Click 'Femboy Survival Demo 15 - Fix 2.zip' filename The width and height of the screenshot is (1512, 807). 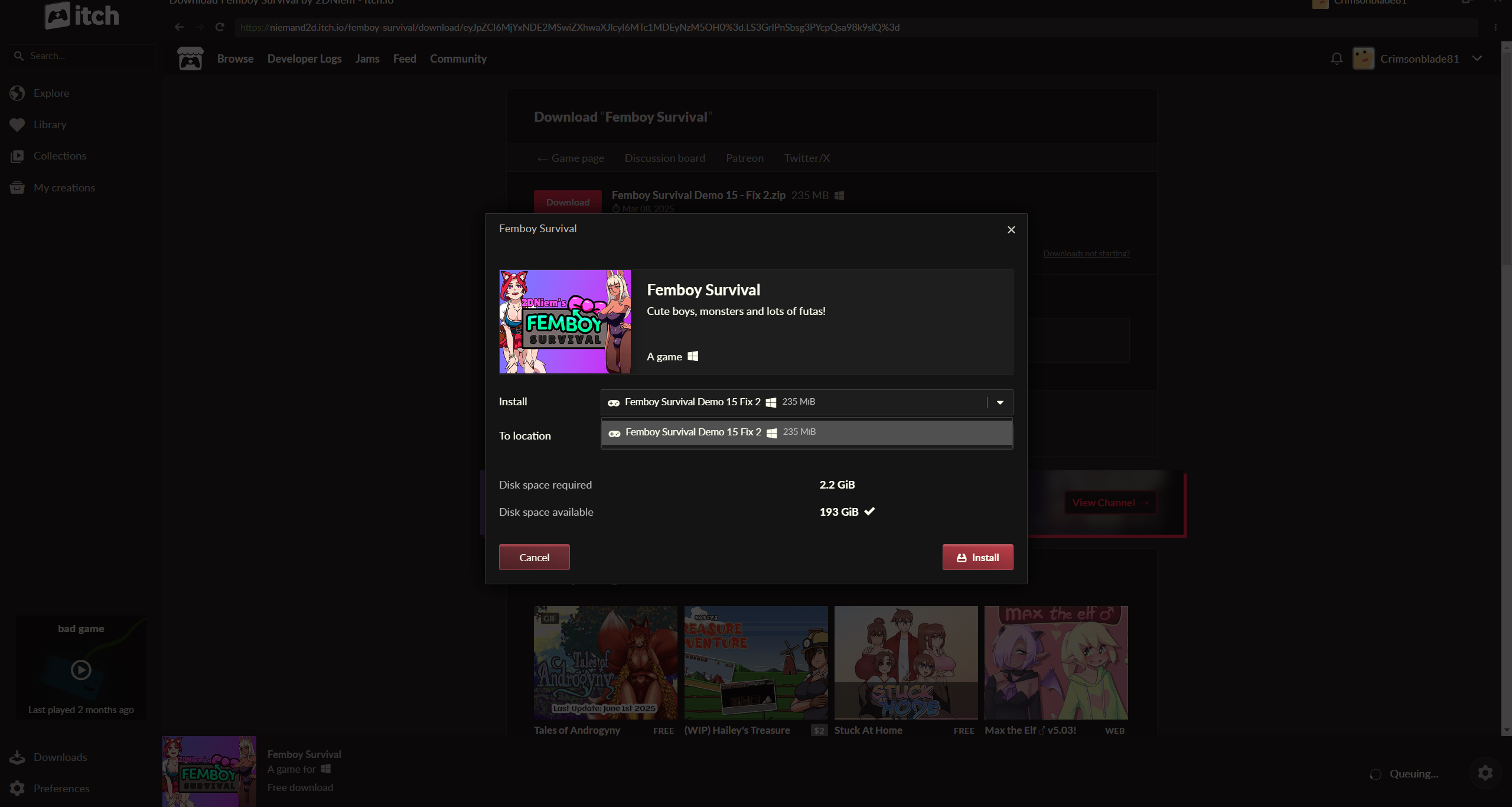point(699,195)
